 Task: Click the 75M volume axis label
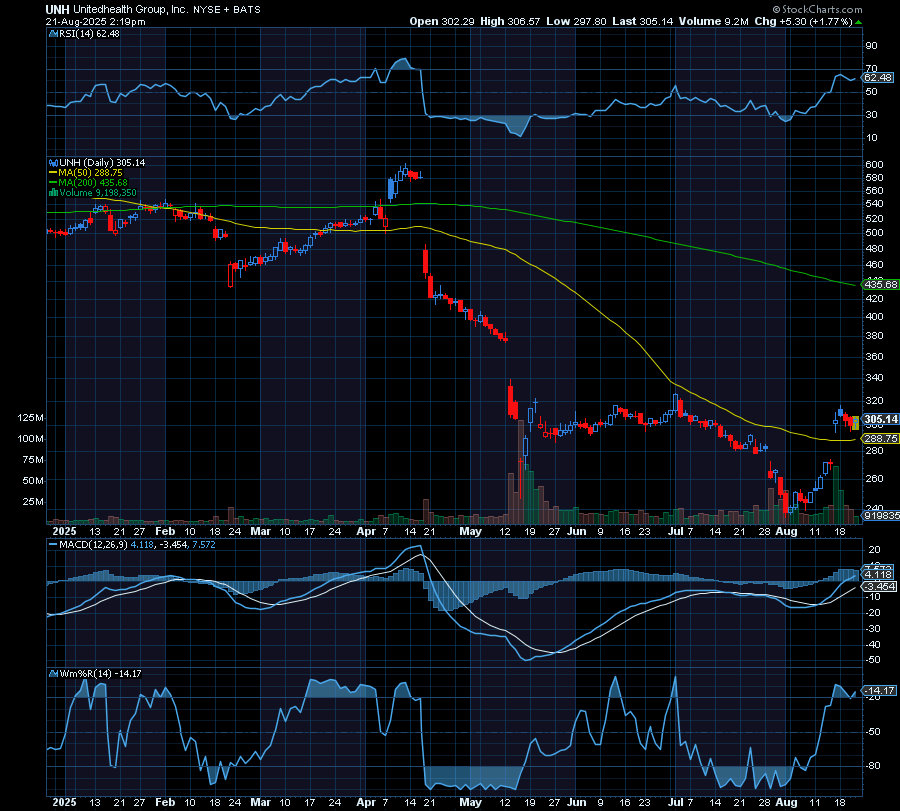pos(33,460)
